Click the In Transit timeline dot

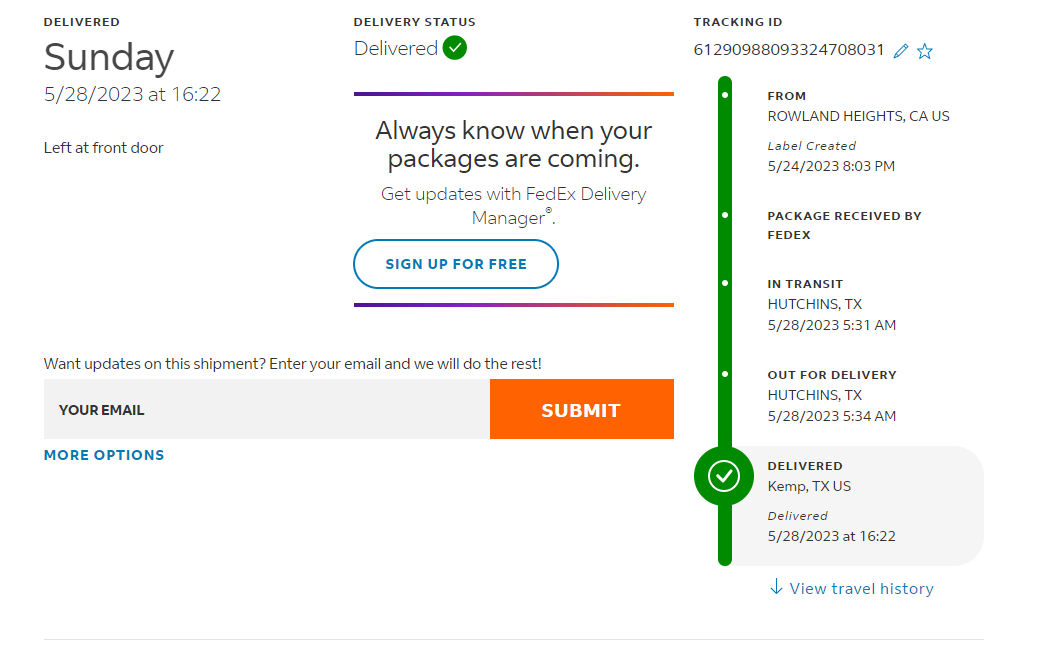[725, 283]
